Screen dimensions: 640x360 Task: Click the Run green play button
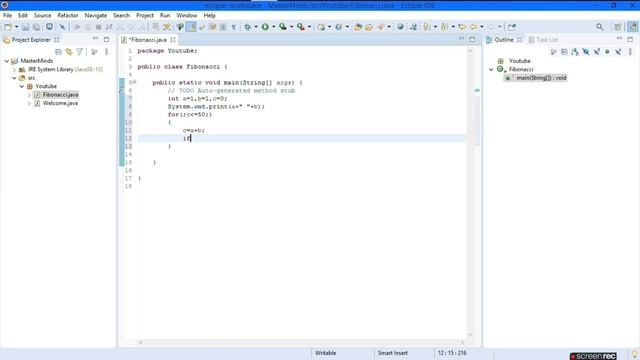coord(265,27)
